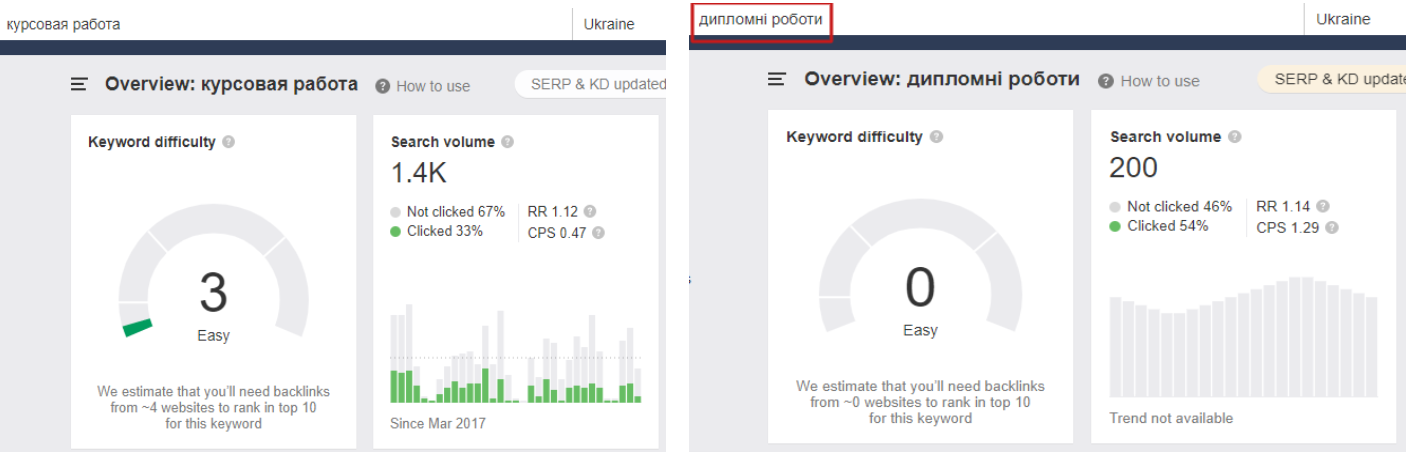Click help icon beside Search volume 1.4K
Viewport: 1407px width, 452px height.
[x=508, y=142]
